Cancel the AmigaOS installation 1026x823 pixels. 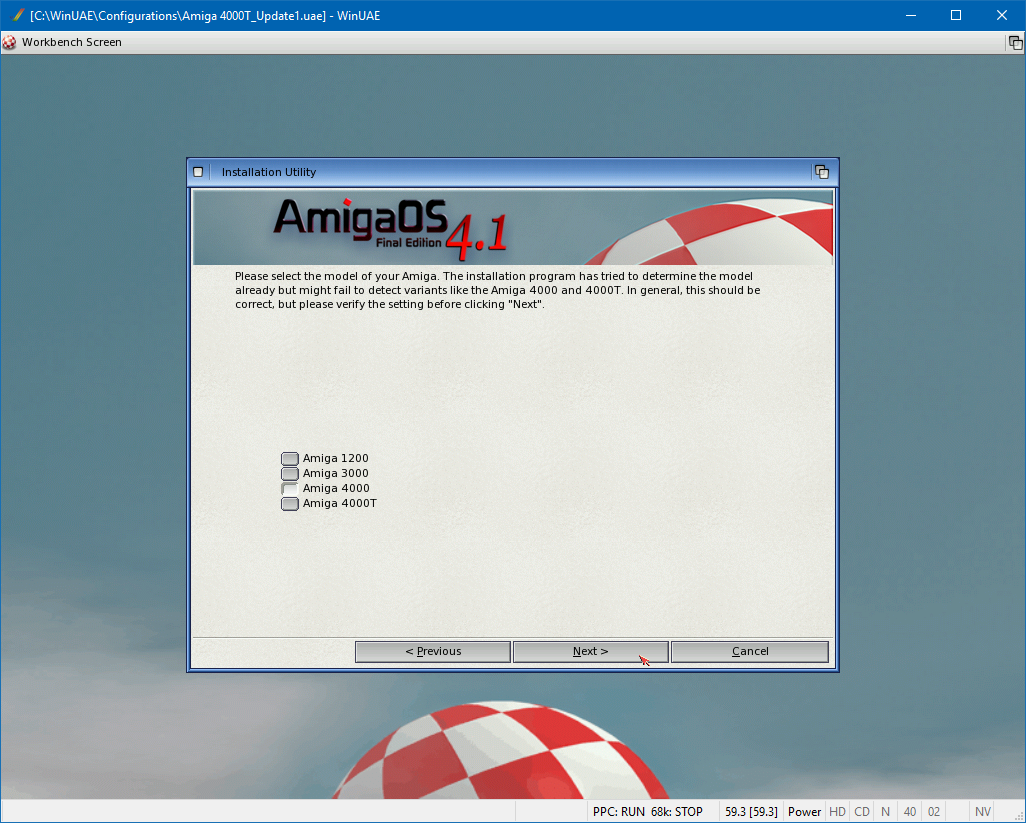(x=749, y=652)
